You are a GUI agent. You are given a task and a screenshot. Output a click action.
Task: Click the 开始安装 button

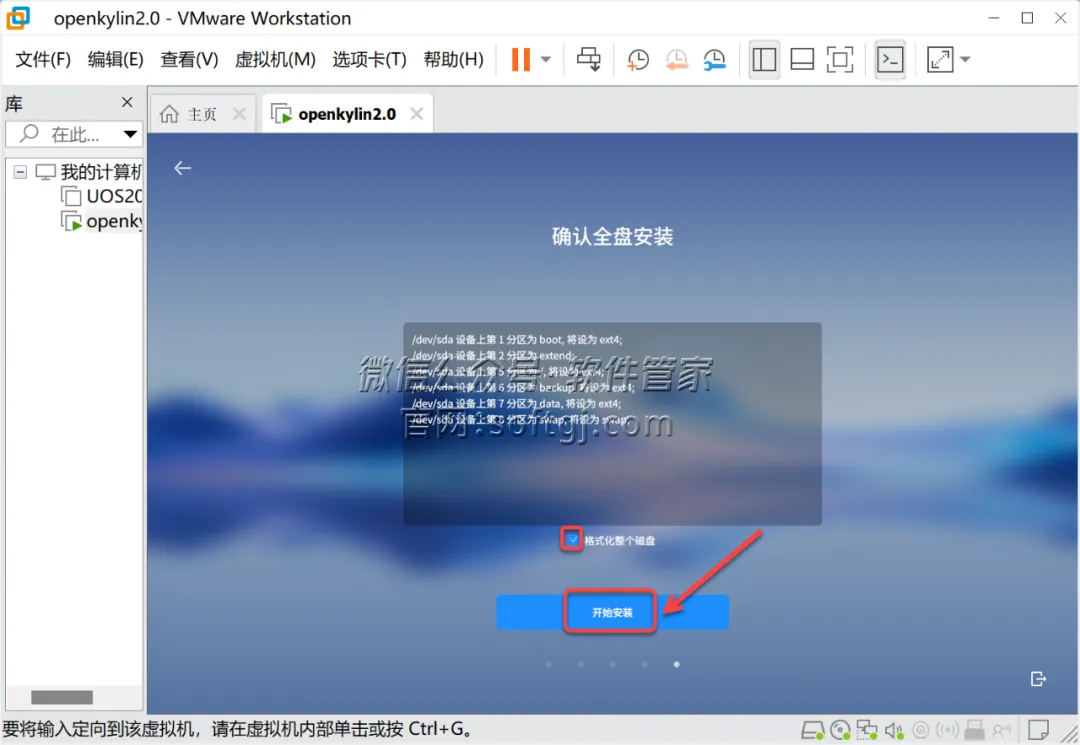pyautogui.click(x=612, y=612)
